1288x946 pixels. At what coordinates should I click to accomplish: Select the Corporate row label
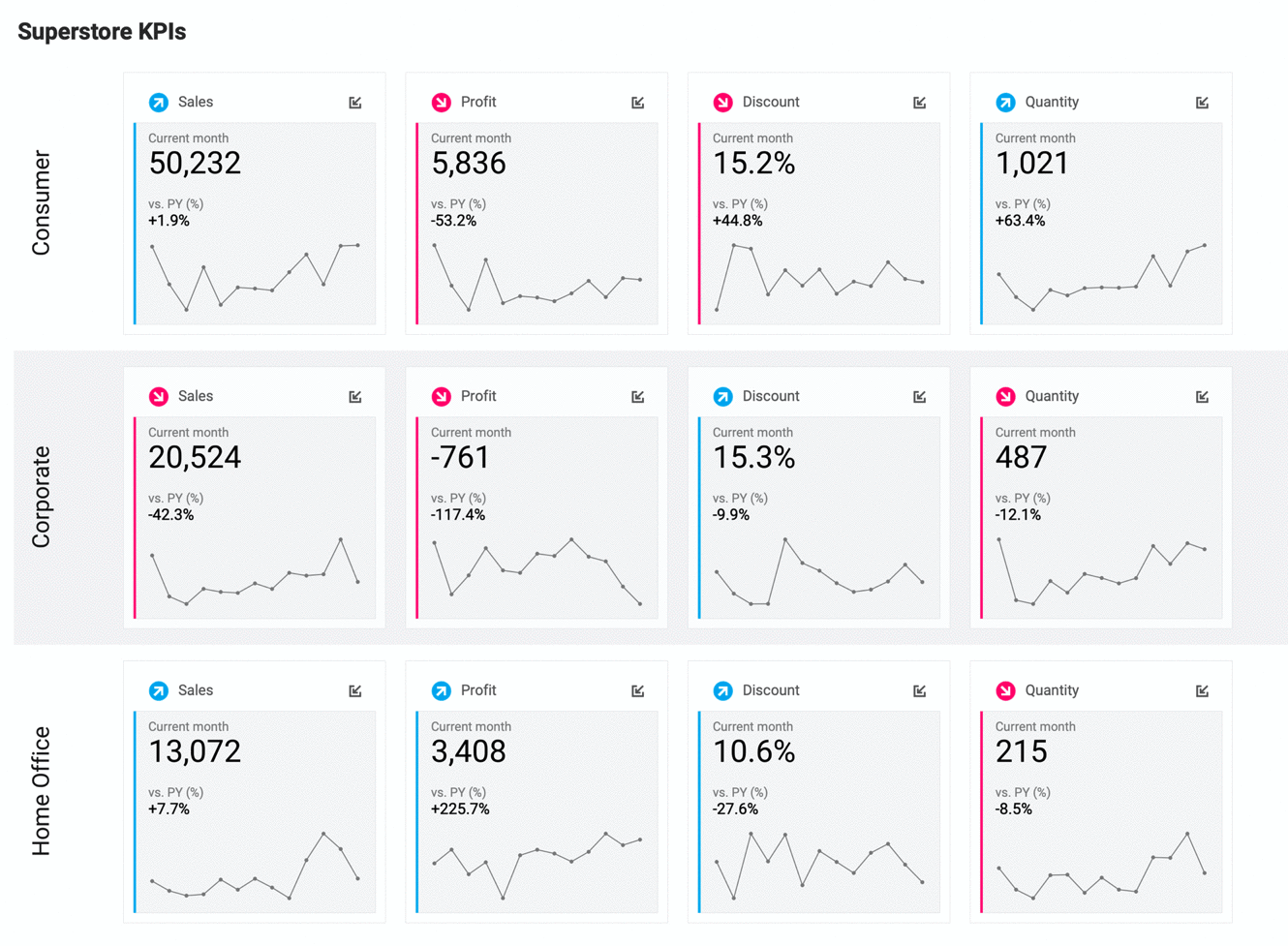tap(41, 496)
